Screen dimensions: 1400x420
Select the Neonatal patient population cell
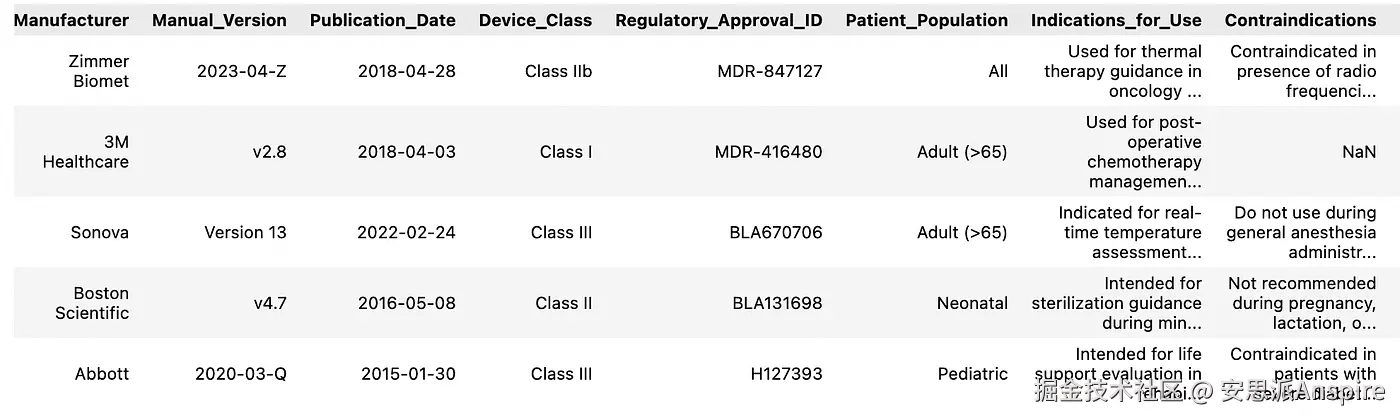pyautogui.click(x=972, y=303)
